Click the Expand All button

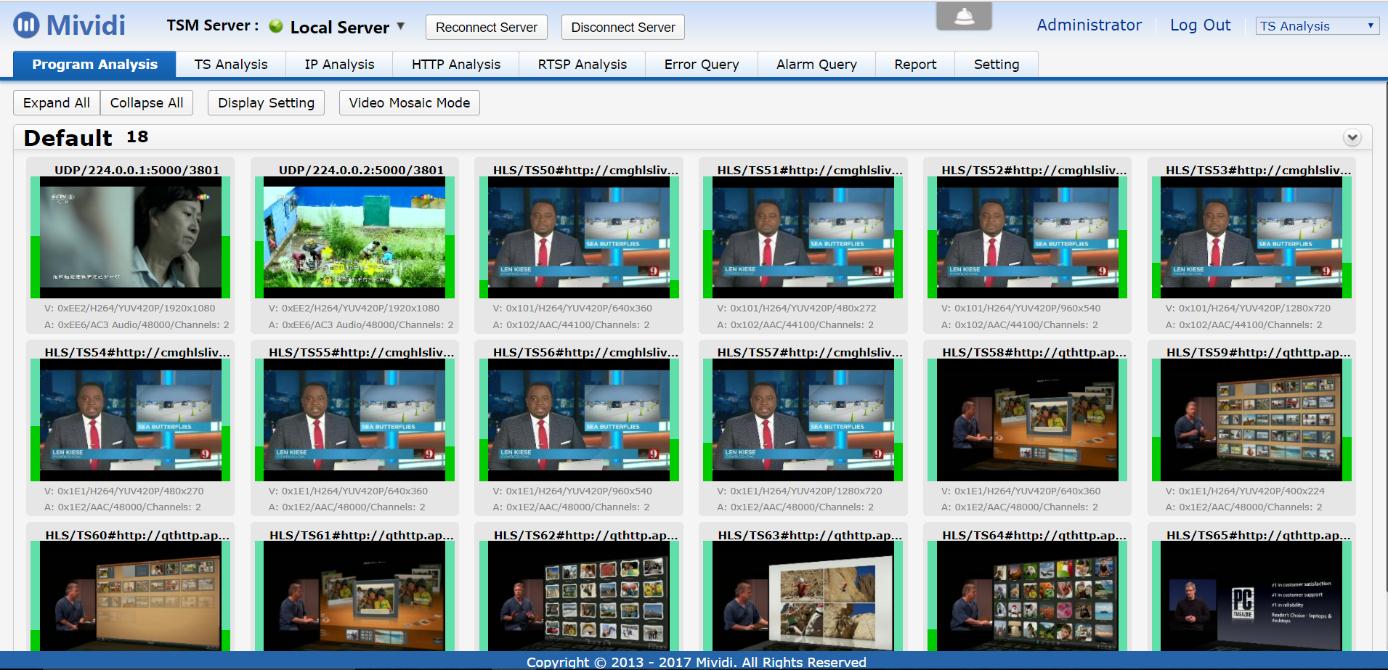(56, 102)
